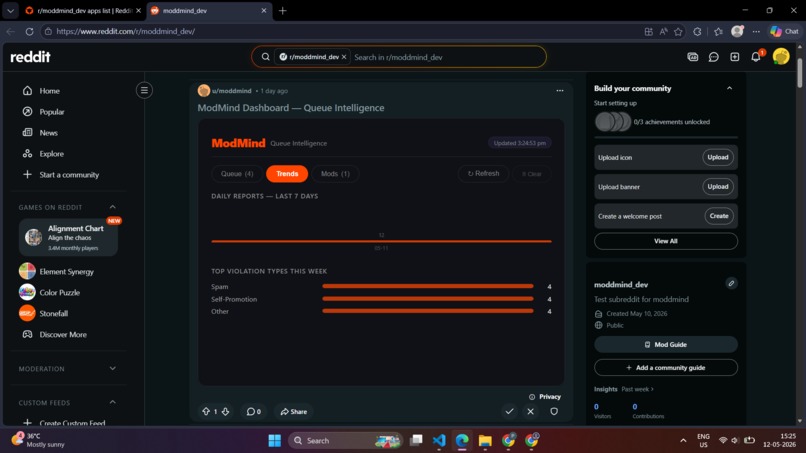Edit moddmind_dev community details pencil
This screenshot has height=453, width=806.
pyautogui.click(x=731, y=283)
